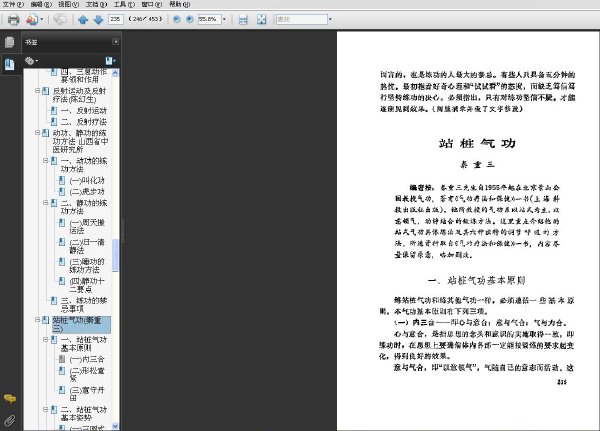The width and height of the screenshot is (600, 431).
Task: Collapse the 二、站桩气功基本姿势 node
Action: tap(46, 409)
